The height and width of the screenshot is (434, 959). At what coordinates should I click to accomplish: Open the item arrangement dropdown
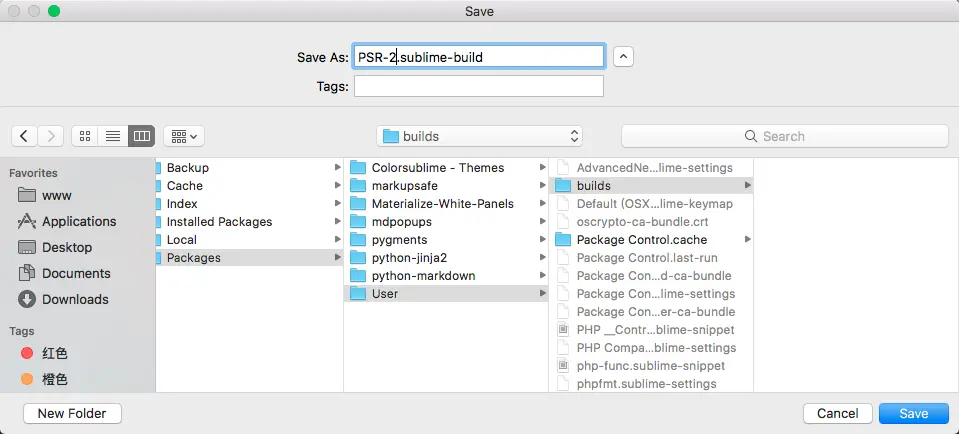[x=183, y=136]
